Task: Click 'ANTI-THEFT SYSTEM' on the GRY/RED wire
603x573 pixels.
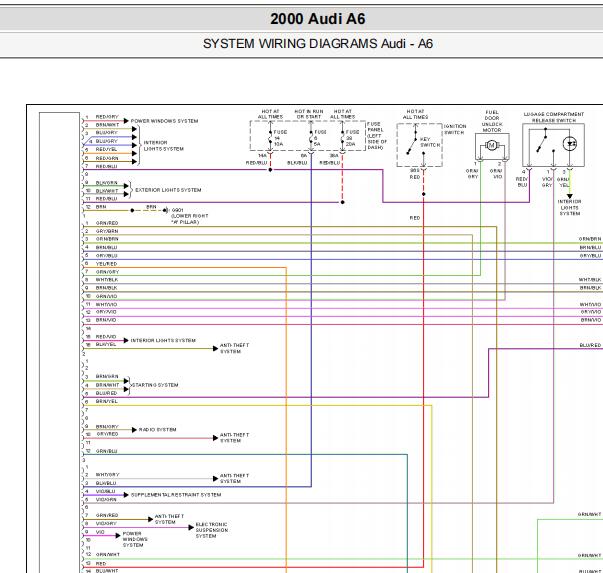Action: coord(234,438)
